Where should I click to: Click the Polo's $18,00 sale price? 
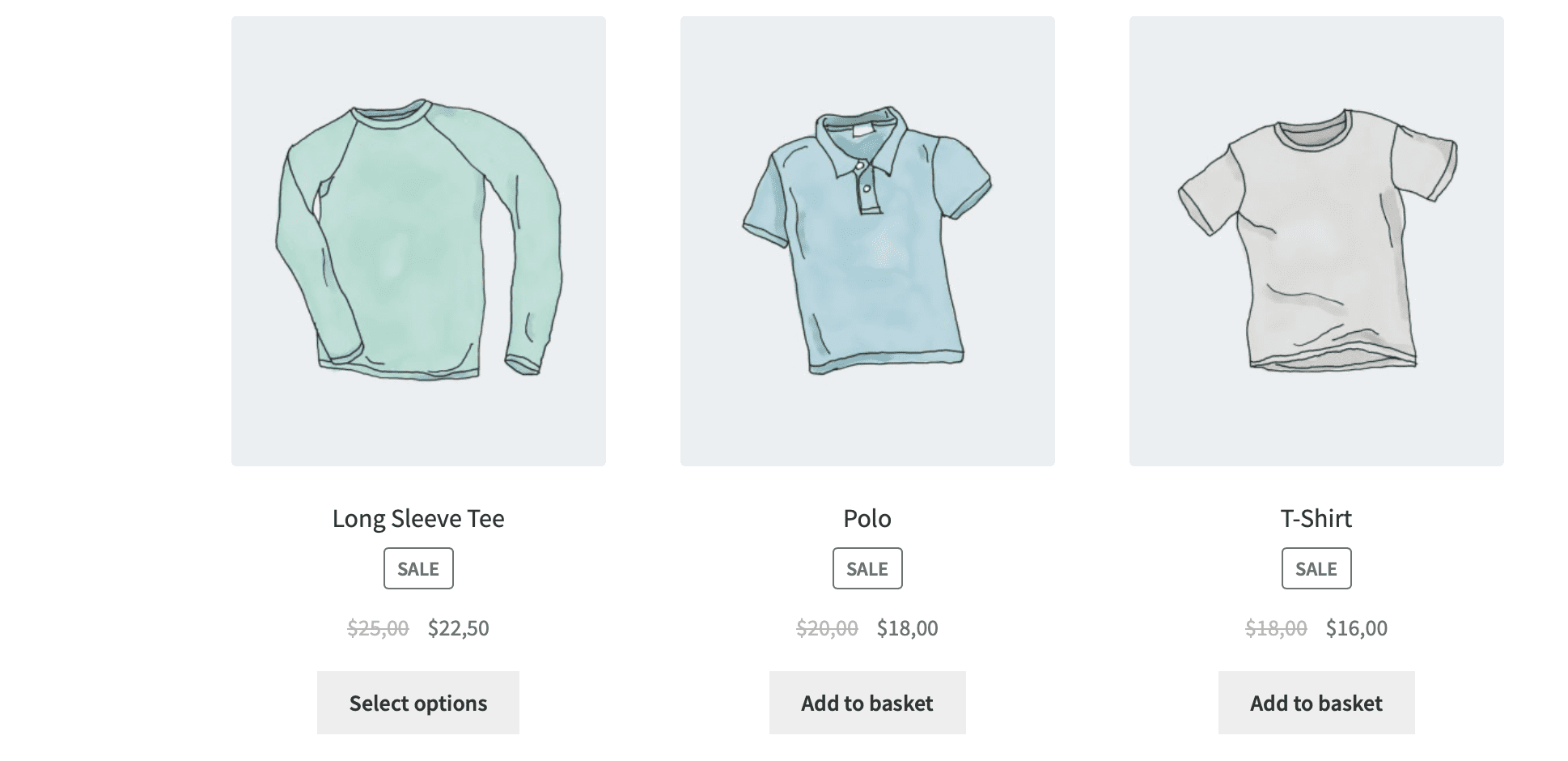tap(908, 628)
